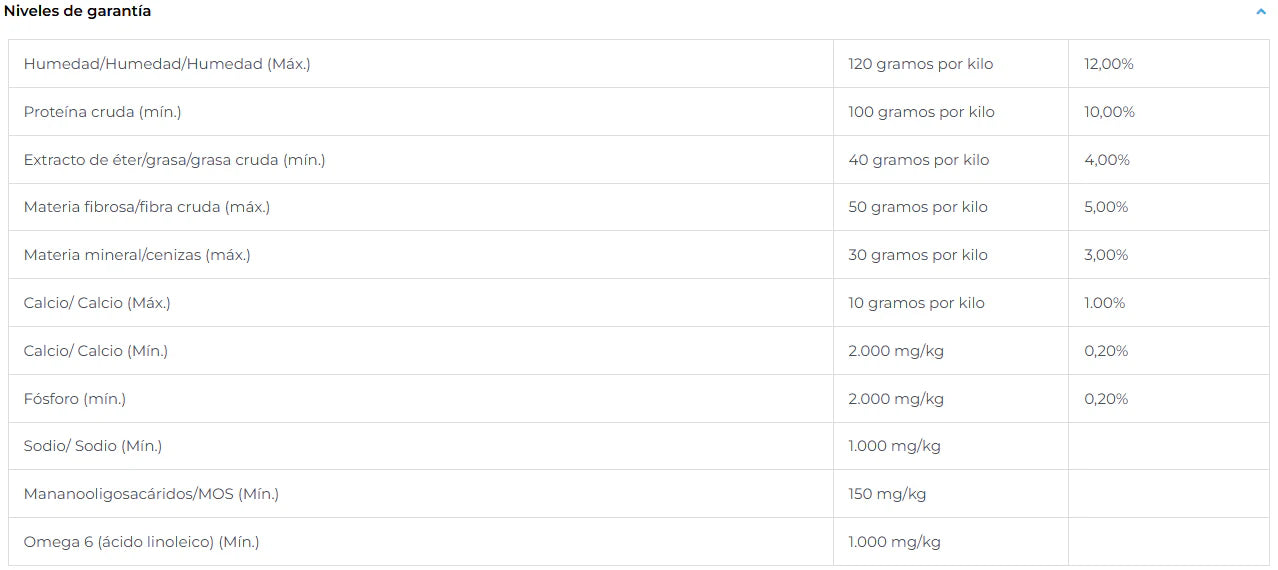Select the Calcio (Máx.) row label
Image resolution: width=1278 pixels, height=570 pixels.
point(97,303)
